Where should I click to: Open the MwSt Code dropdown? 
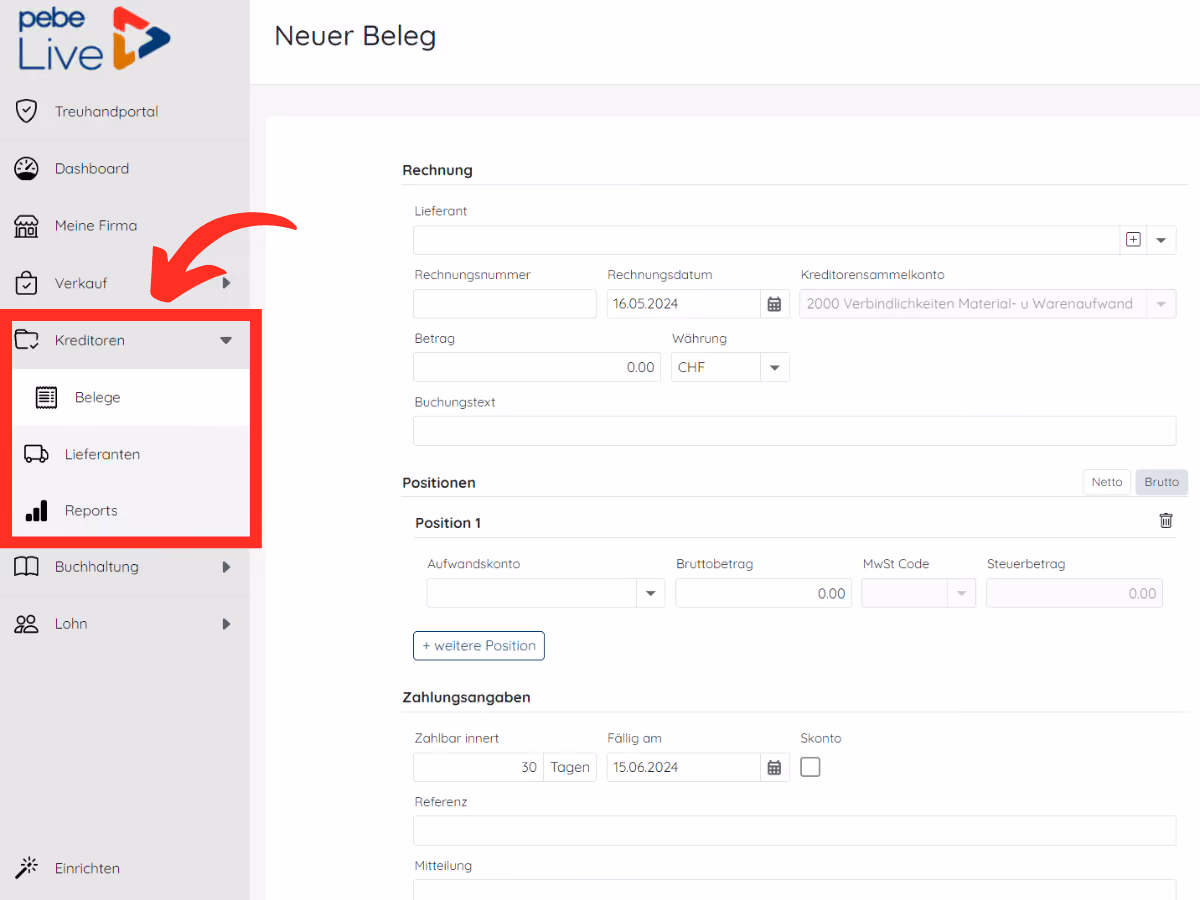click(x=961, y=594)
